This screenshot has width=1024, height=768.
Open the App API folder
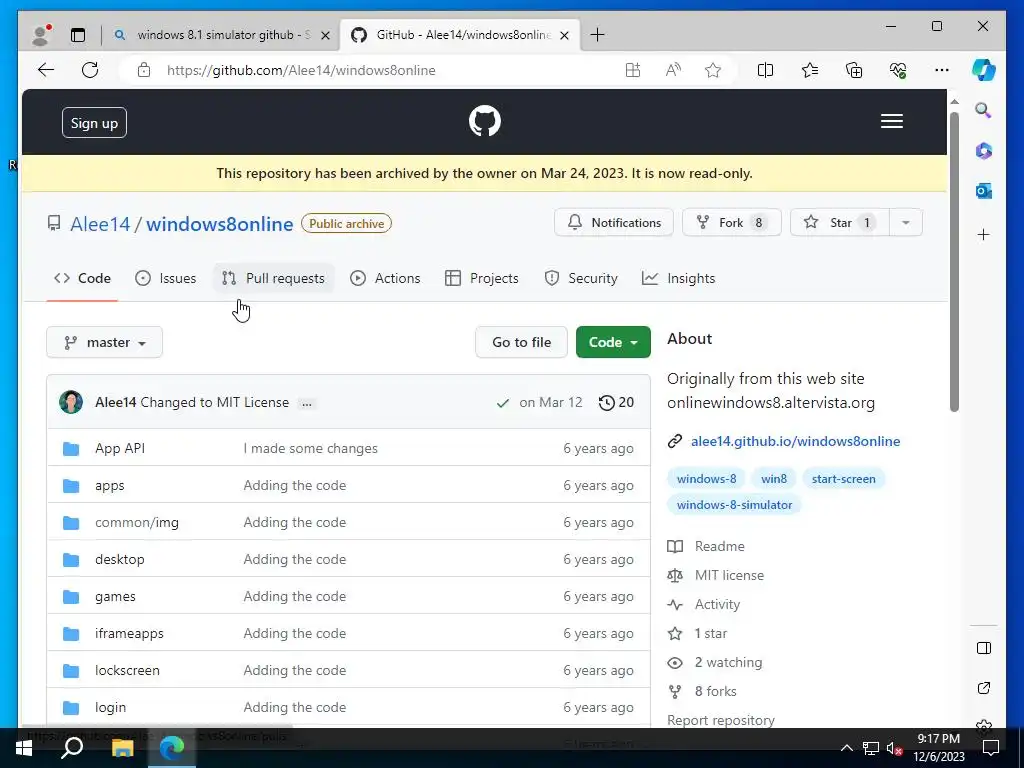[x=120, y=449]
